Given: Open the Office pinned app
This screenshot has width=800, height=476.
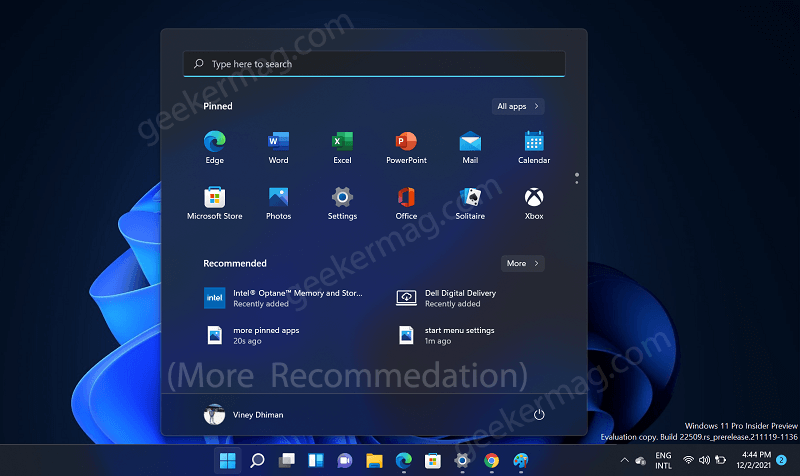Looking at the screenshot, I should tap(406, 203).
